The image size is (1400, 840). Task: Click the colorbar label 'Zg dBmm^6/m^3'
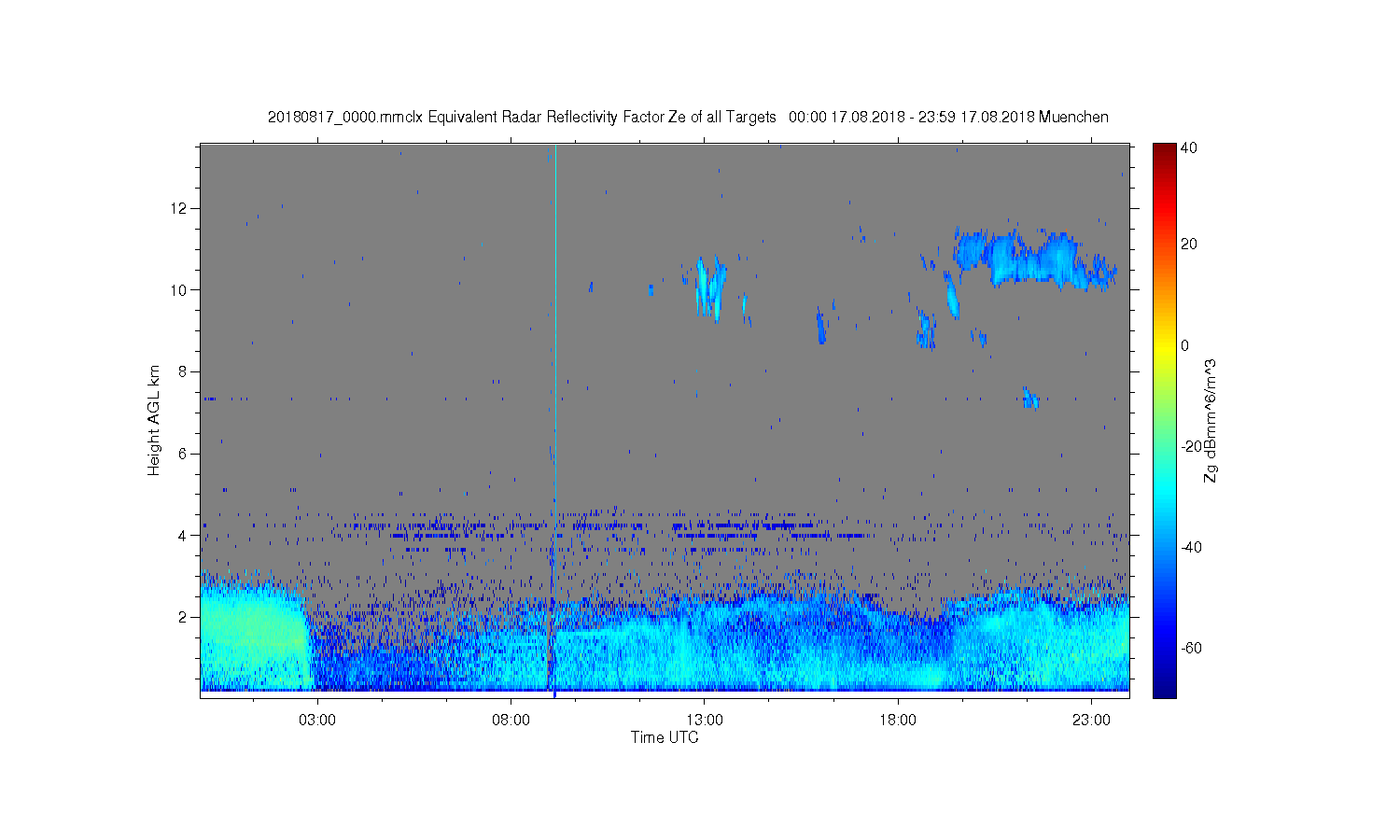pos(1211,420)
